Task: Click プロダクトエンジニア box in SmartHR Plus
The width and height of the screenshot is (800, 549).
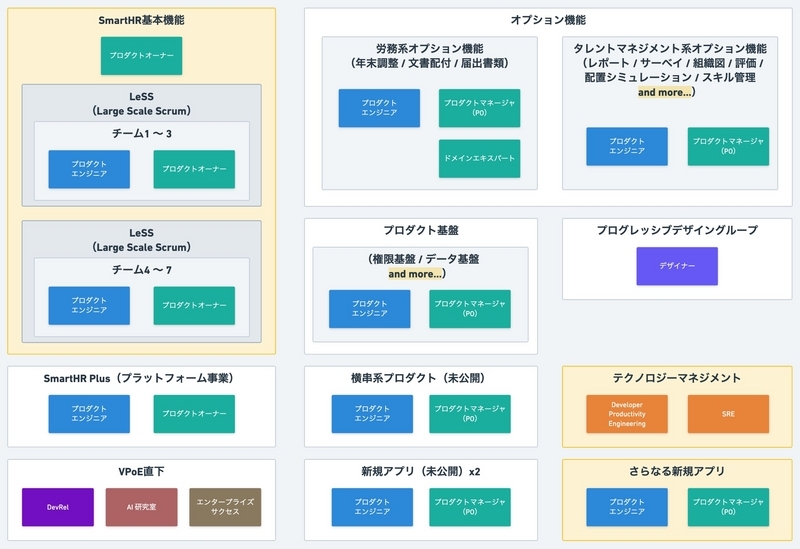Action: point(89,414)
